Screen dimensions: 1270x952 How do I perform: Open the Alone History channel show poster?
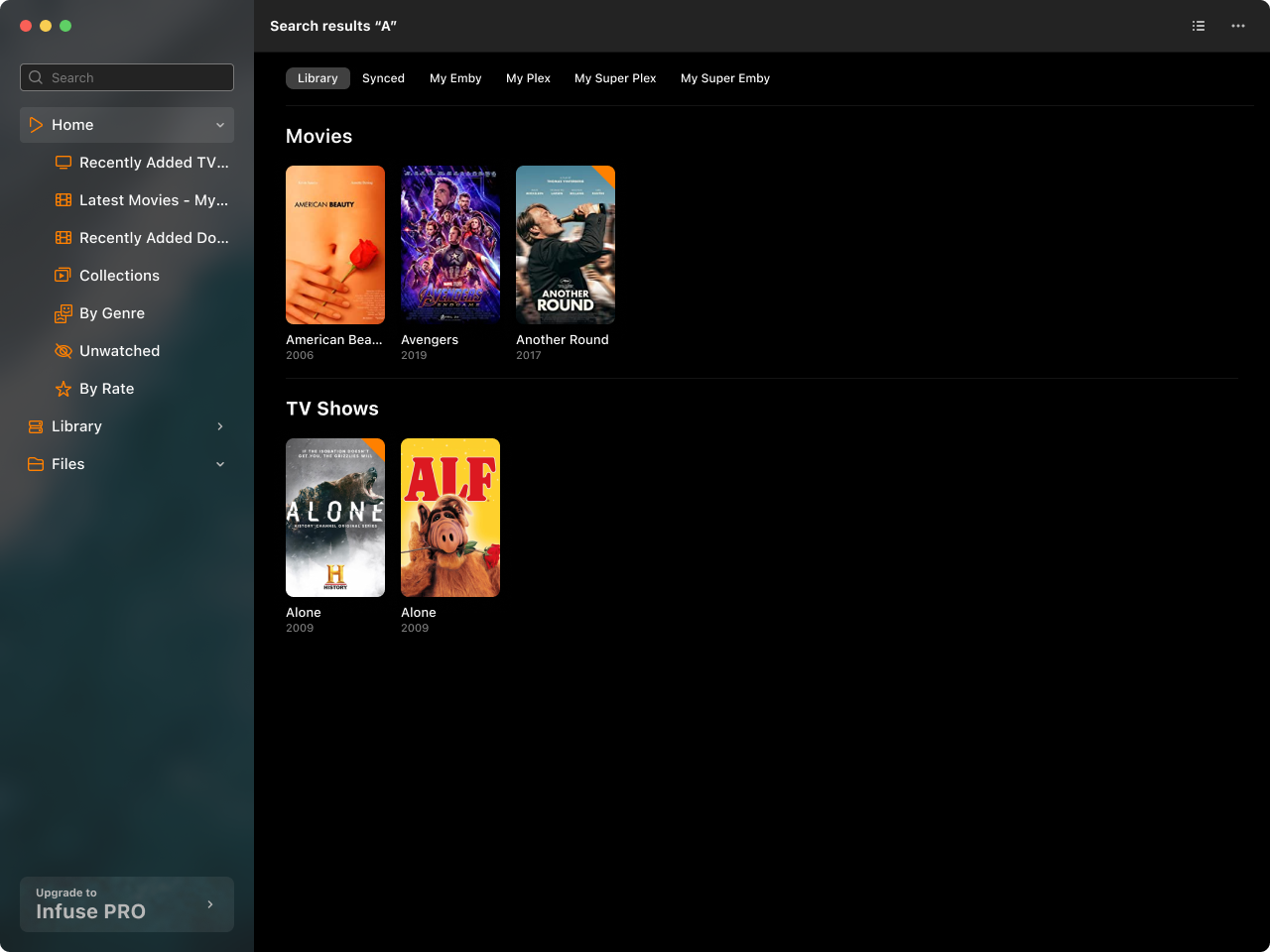(335, 518)
